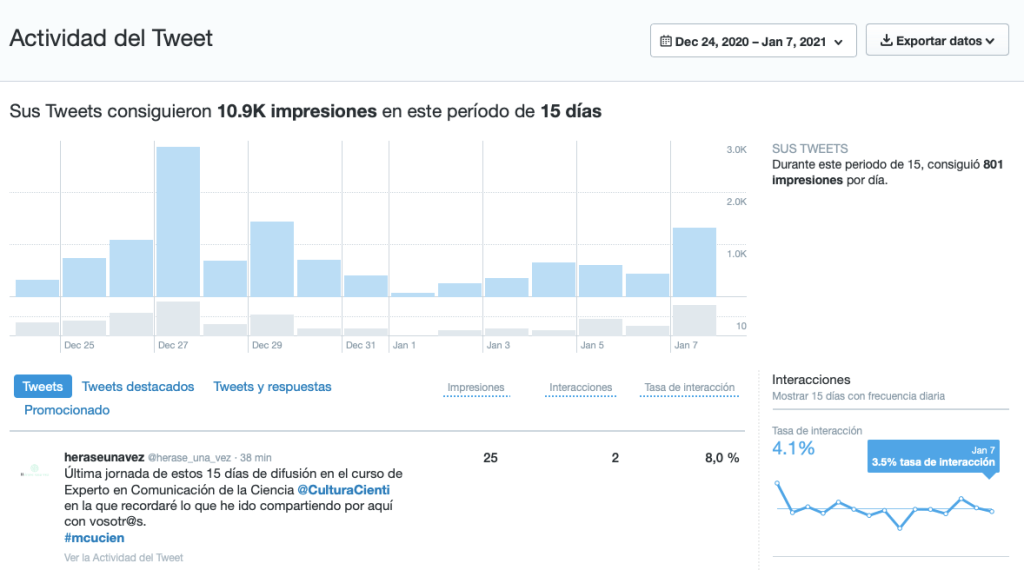Click the download icon beside Exportar datos
The image size is (1024, 570).
point(885,42)
